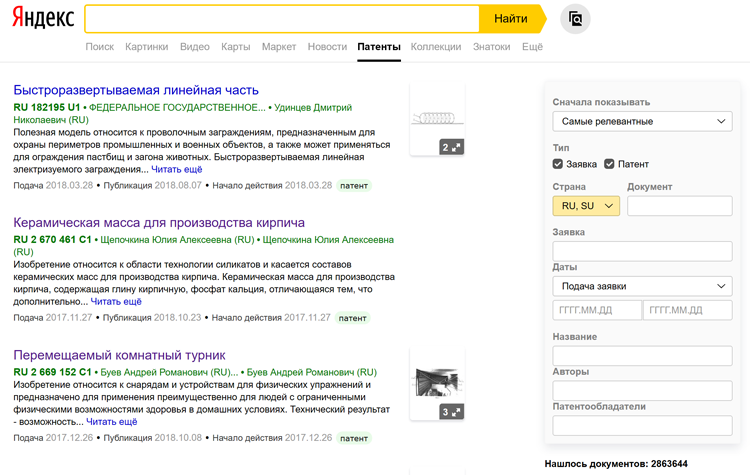Expand images on the first patent thumbnail
Screen dimensions: 750x475
click(452, 147)
